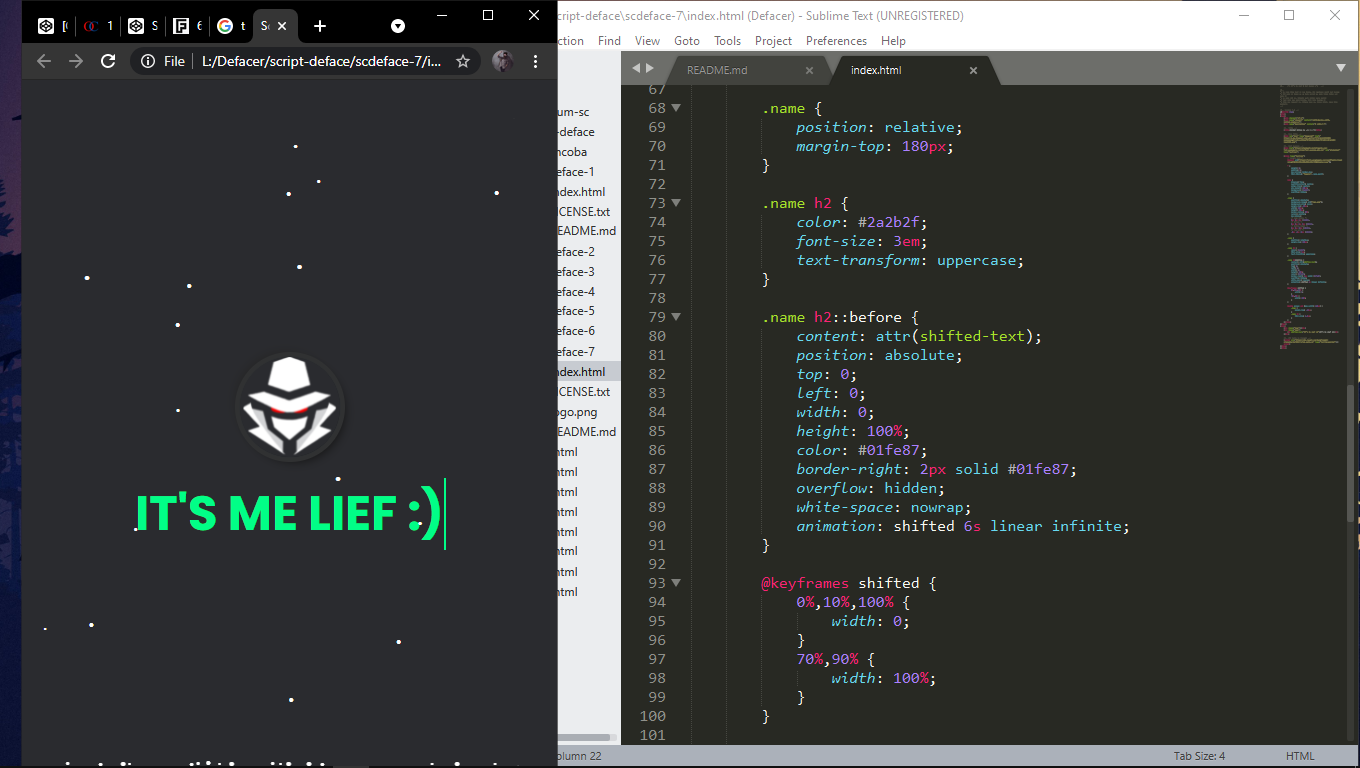Reload the current page in Chrome
Image resolution: width=1360 pixels, height=768 pixels.
click(108, 61)
